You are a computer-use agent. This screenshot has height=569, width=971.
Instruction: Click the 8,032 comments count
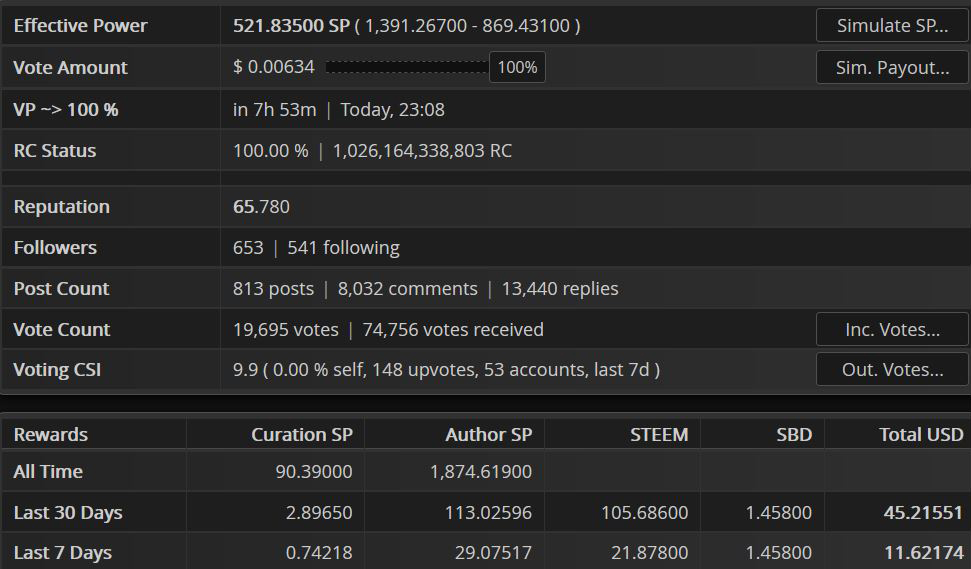(x=407, y=289)
